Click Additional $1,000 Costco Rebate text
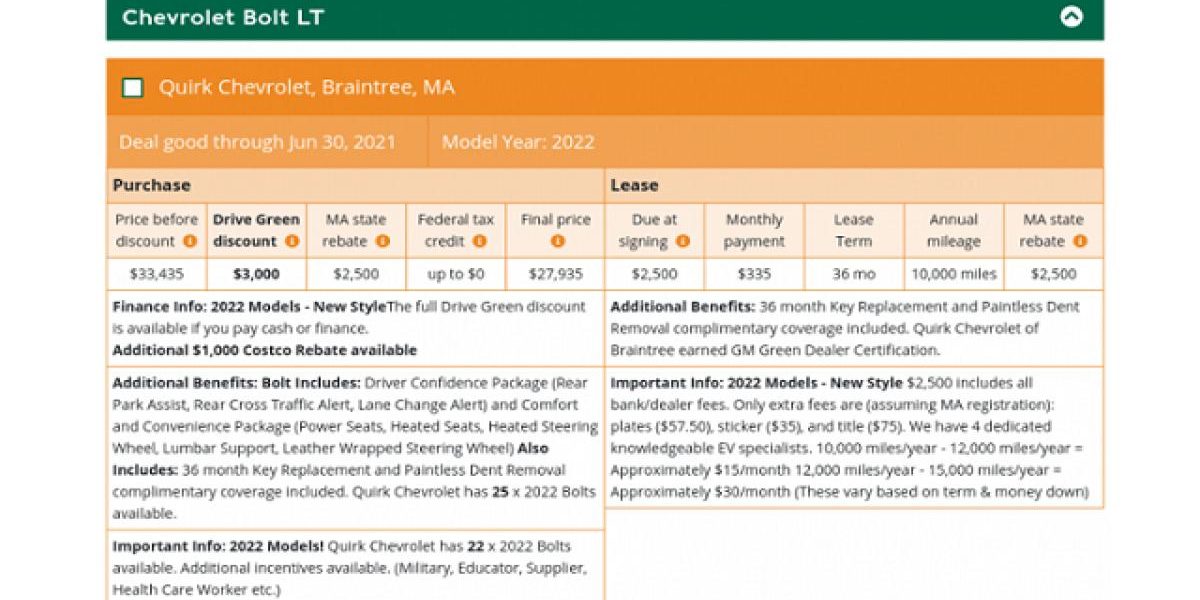1200x600 pixels. point(264,350)
